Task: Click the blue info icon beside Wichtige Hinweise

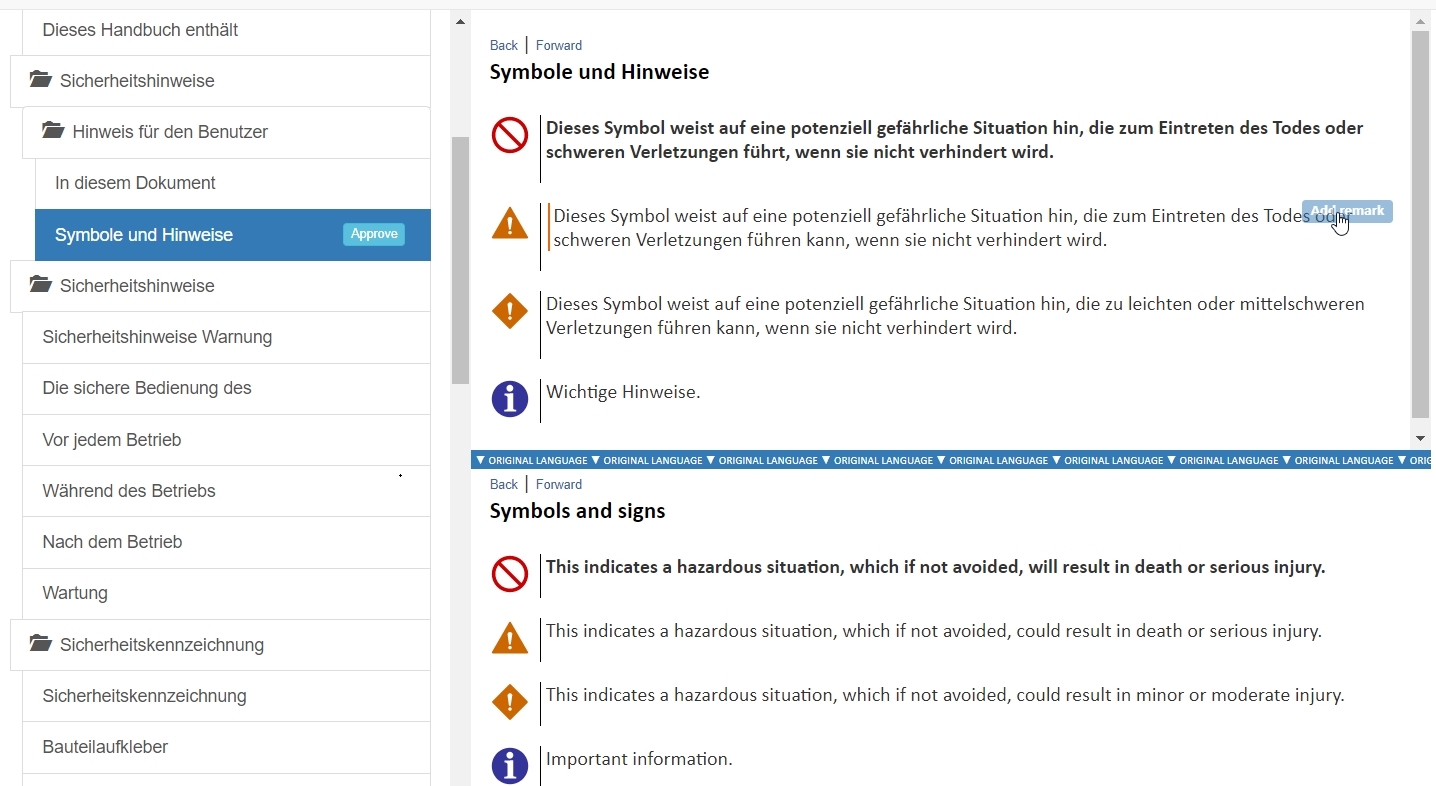Action: point(510,399)
